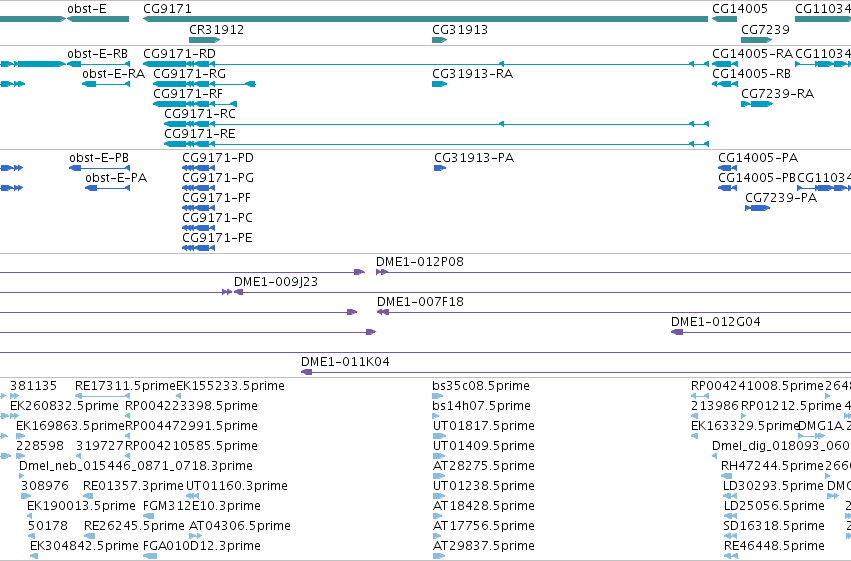Select the CG9171 gene bar
Screen dimensions: 851x561
point(426,19)
